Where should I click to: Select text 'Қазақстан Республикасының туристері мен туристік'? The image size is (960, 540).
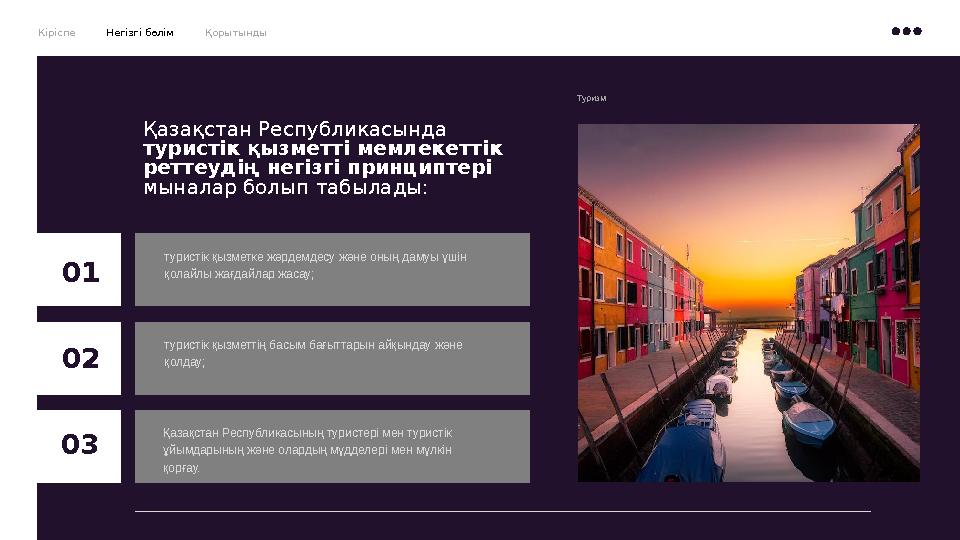coord(307,433)
